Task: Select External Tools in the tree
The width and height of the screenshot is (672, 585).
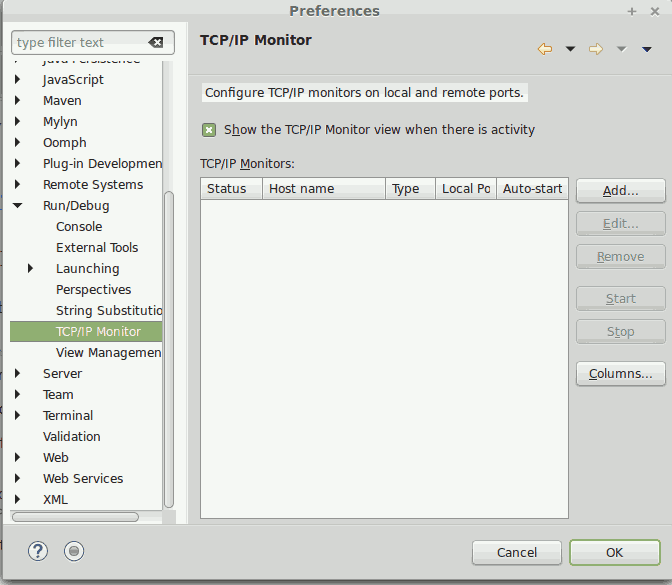Action: coord(97,248)
